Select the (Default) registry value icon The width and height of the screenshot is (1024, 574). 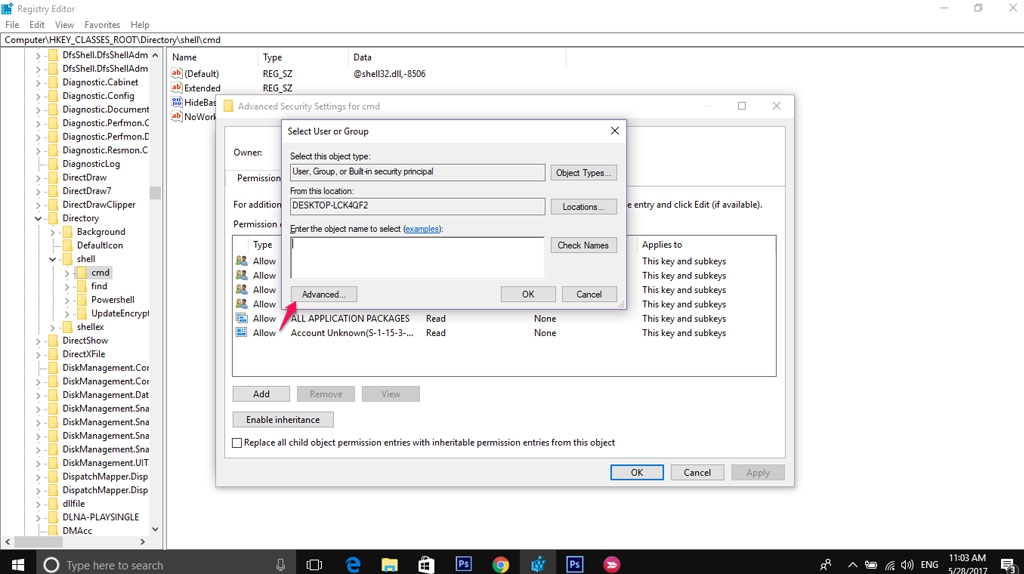click(176, 74)
